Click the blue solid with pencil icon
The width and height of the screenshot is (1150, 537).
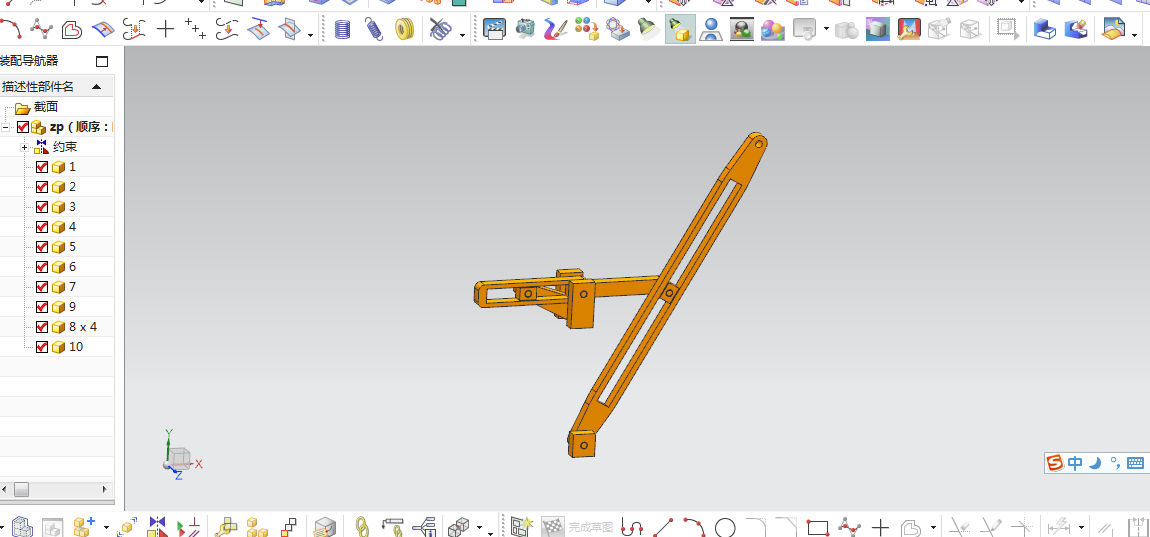[x=1076, y=29]
